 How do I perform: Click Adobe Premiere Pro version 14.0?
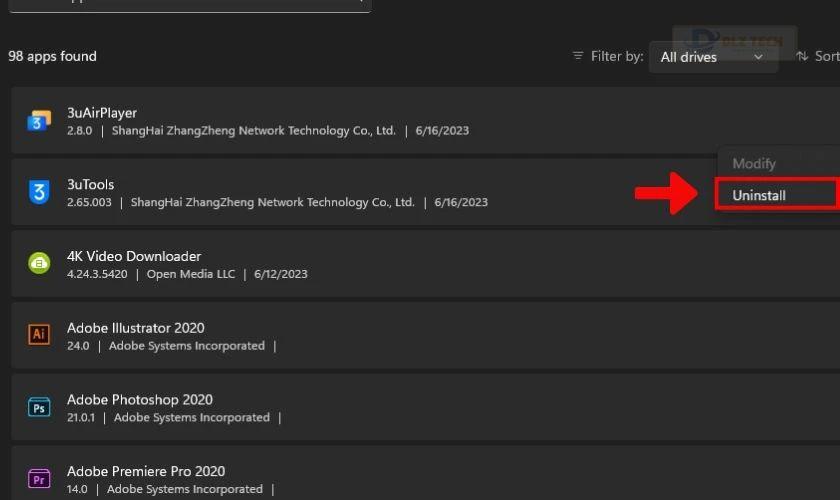[x=77, y=489]
